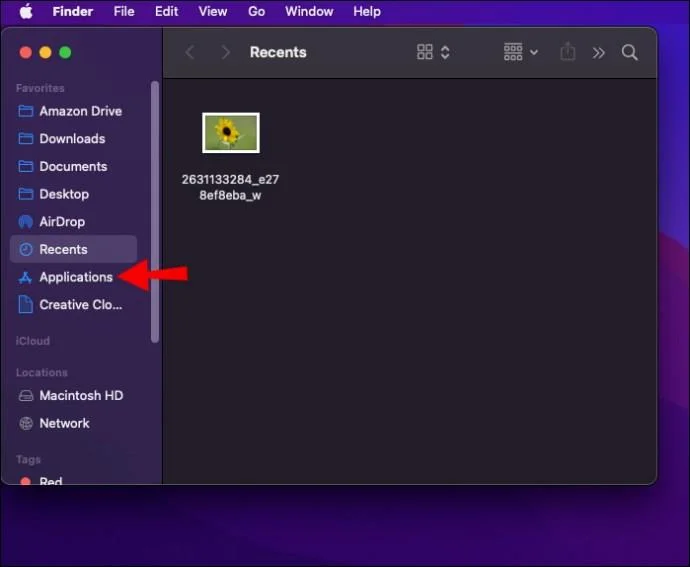The width and height of the screenshot is (690, 567).
Task: Click the Desktop folder icon
Action: coord(26,194)
